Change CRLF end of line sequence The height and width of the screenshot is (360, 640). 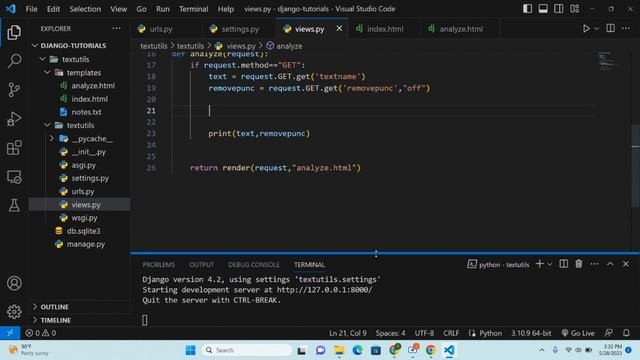click(451, 333)
